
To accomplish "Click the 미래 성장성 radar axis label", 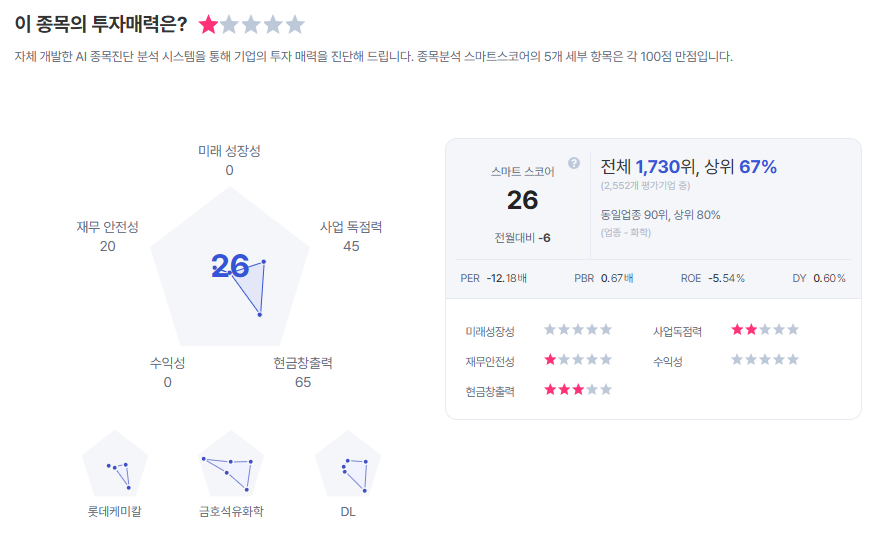I will pyautogui.click(x=229, y=150).
